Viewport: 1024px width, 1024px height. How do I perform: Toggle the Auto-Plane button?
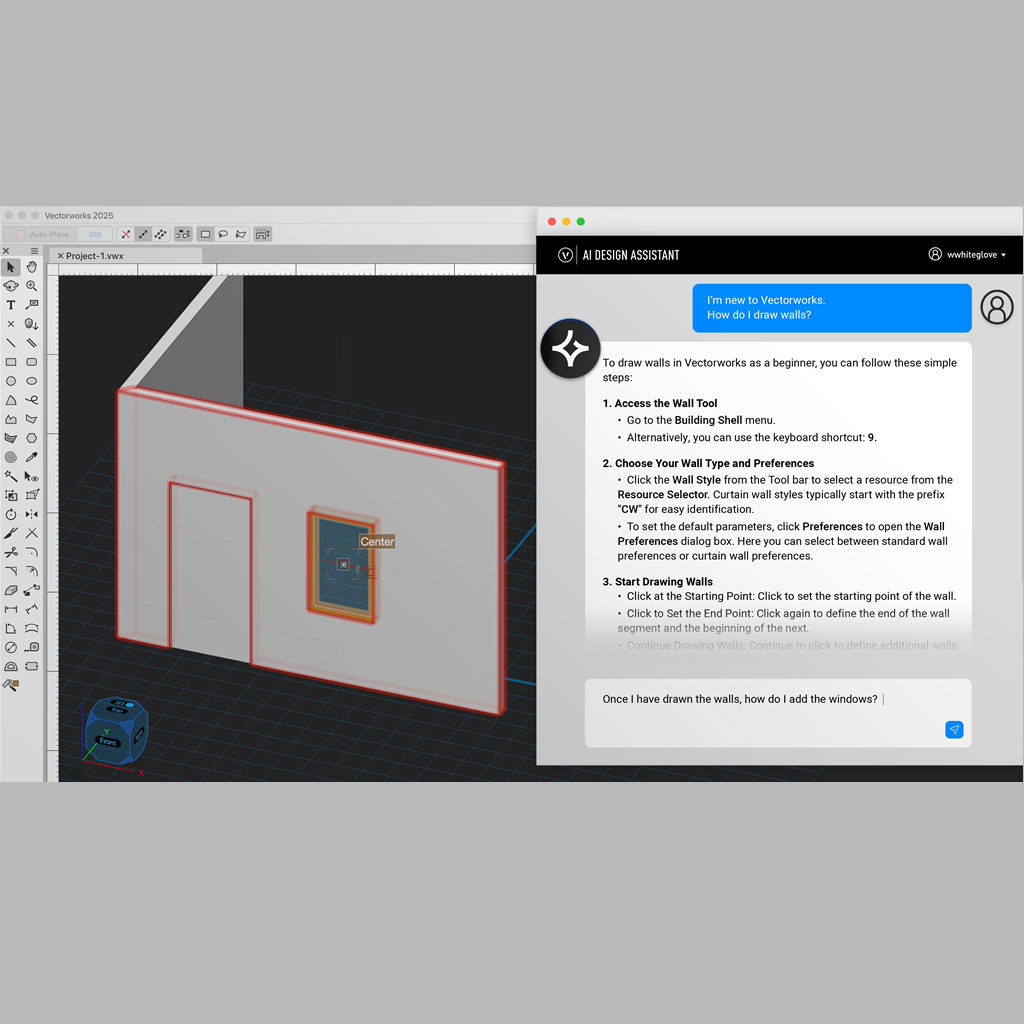[42, 234]
